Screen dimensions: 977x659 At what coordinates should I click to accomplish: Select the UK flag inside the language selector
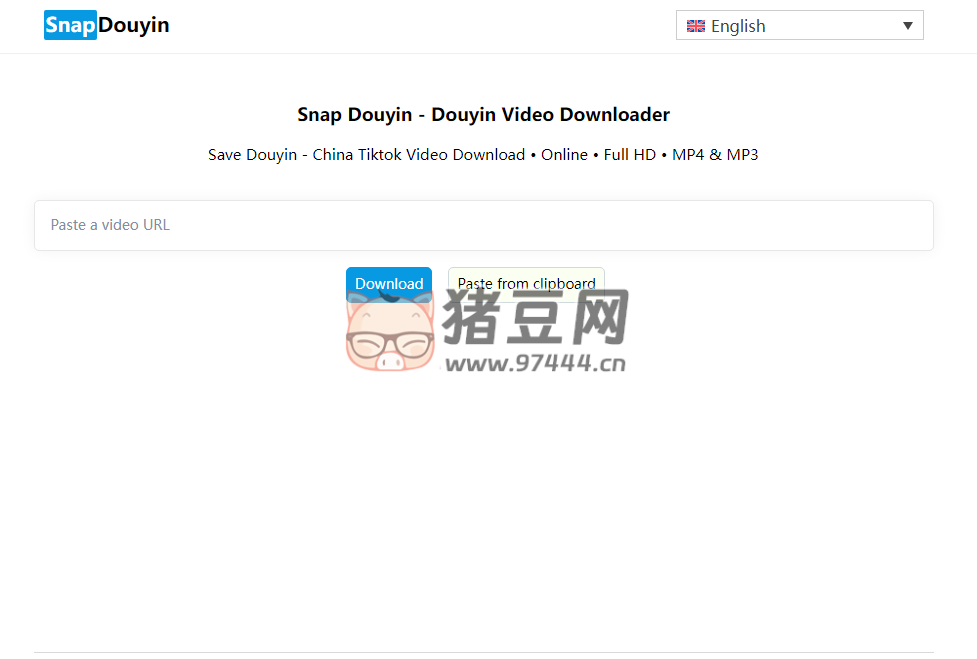(695, 26)
